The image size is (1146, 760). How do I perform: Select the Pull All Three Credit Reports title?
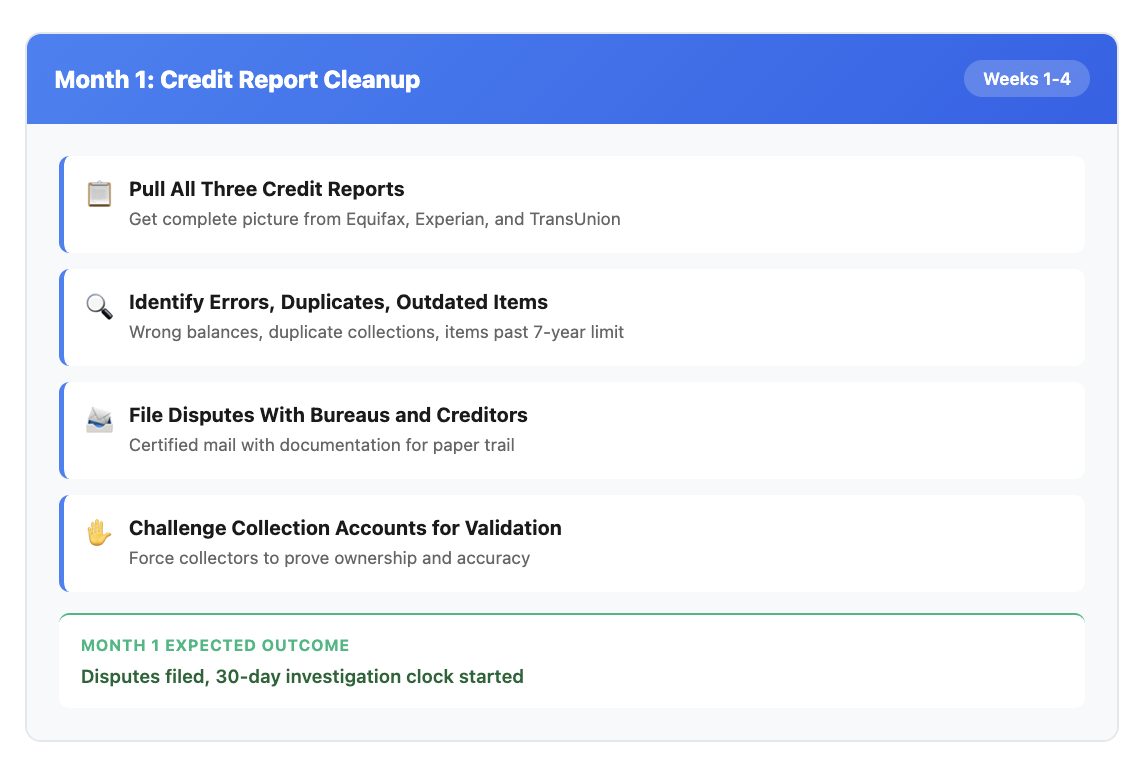(267, 189)
